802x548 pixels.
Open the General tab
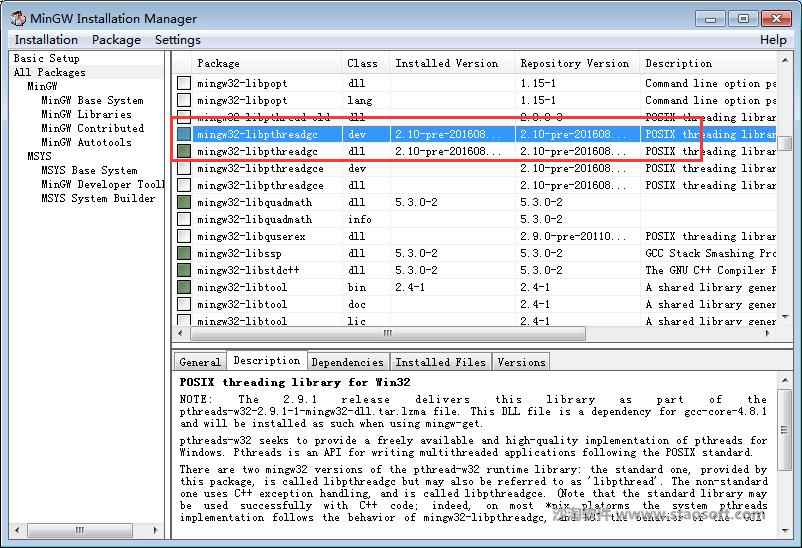pyautogui.click(x=199, y=362)
